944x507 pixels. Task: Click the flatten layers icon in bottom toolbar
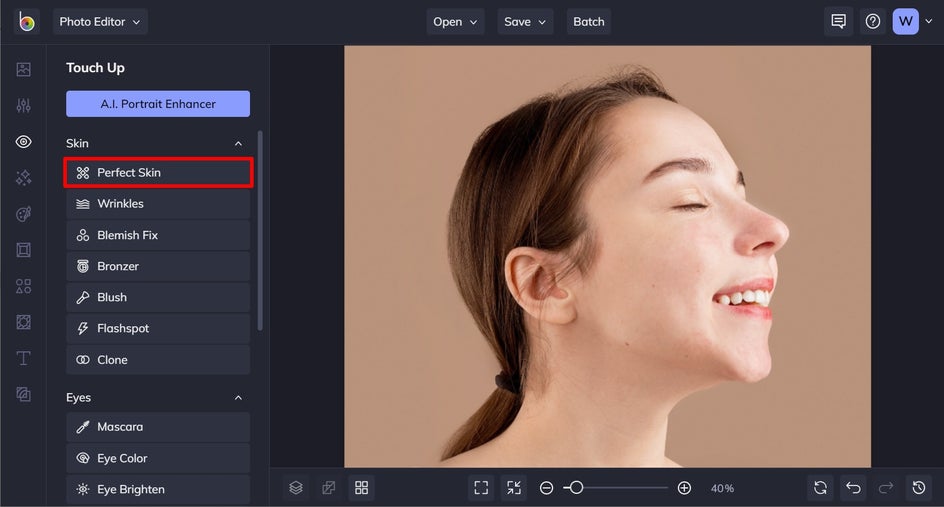(329, 488)
